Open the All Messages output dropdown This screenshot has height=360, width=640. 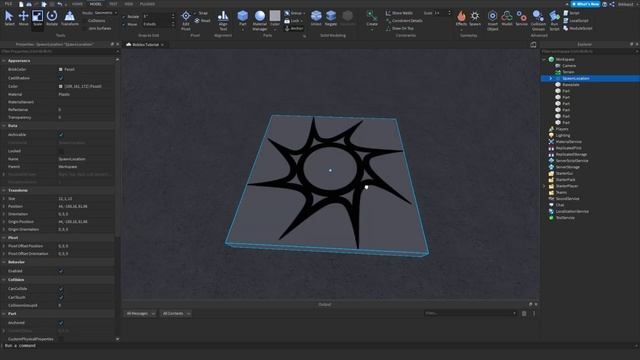140,313
